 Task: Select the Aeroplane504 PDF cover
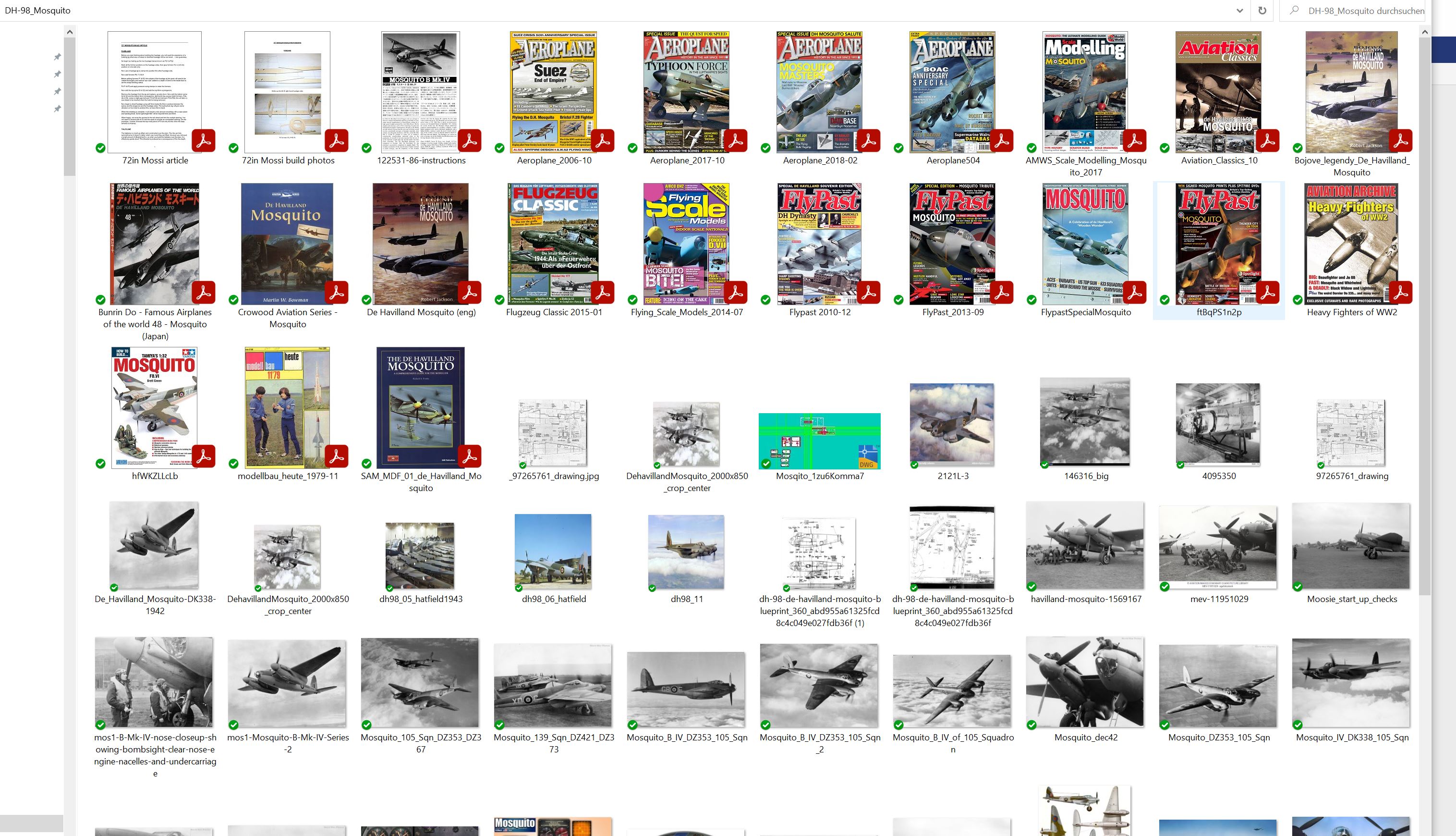[x=952, y=92]
